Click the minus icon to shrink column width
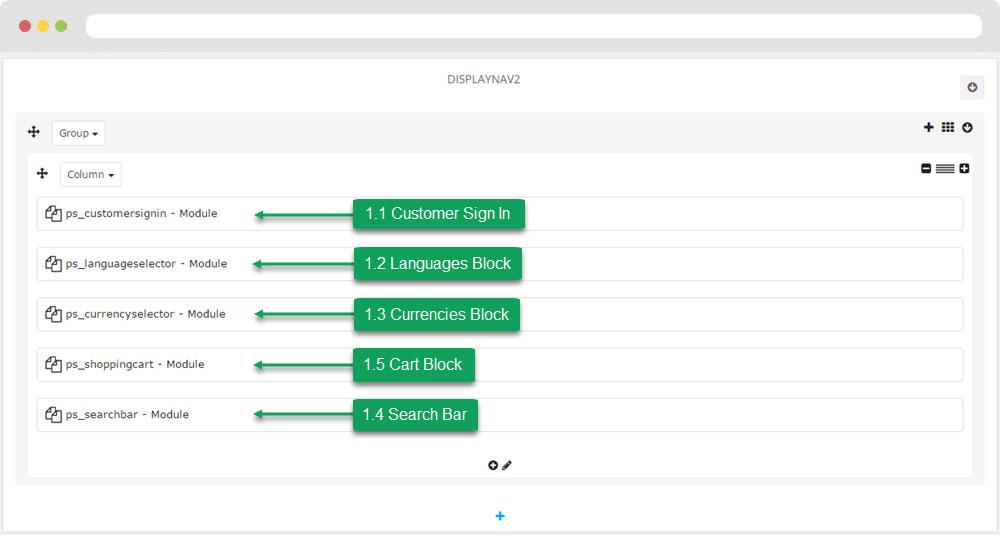The width and height of the screenshot is (1000, 535). (x=926, y=168)
